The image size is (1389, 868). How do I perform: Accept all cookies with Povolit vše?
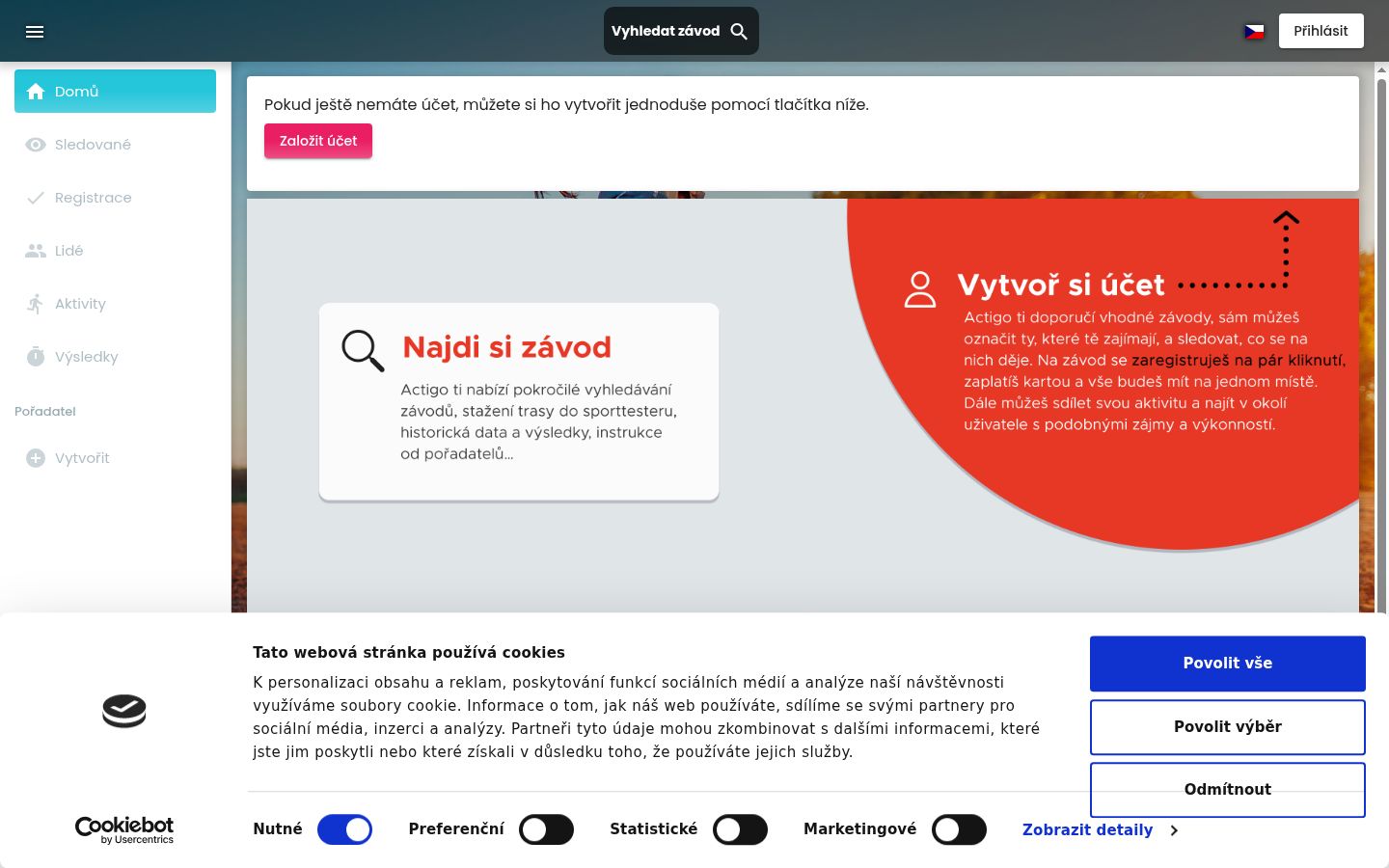point(1228,664)
